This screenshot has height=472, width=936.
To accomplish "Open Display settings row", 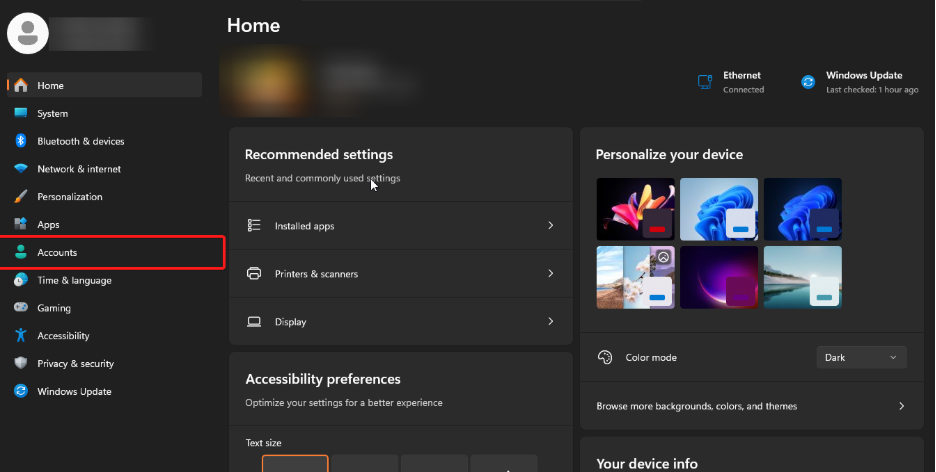I will [400, 322].
